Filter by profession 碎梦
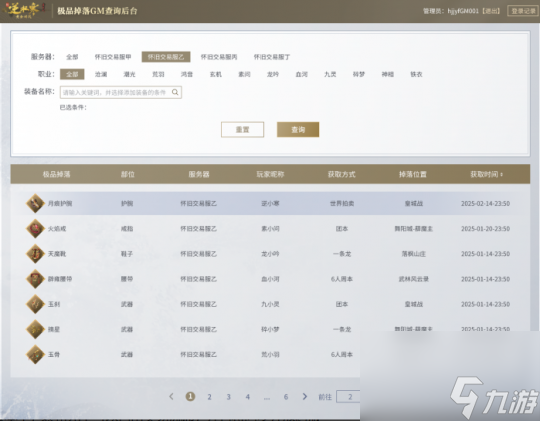Screen dimensions: 540x421 click(359, 74)
